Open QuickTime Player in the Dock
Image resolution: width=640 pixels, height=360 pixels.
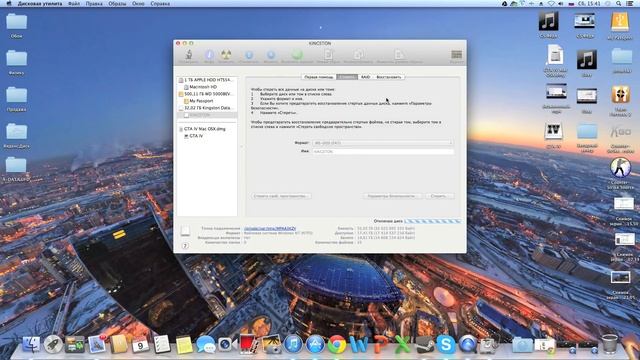click(x=468, y=344)
